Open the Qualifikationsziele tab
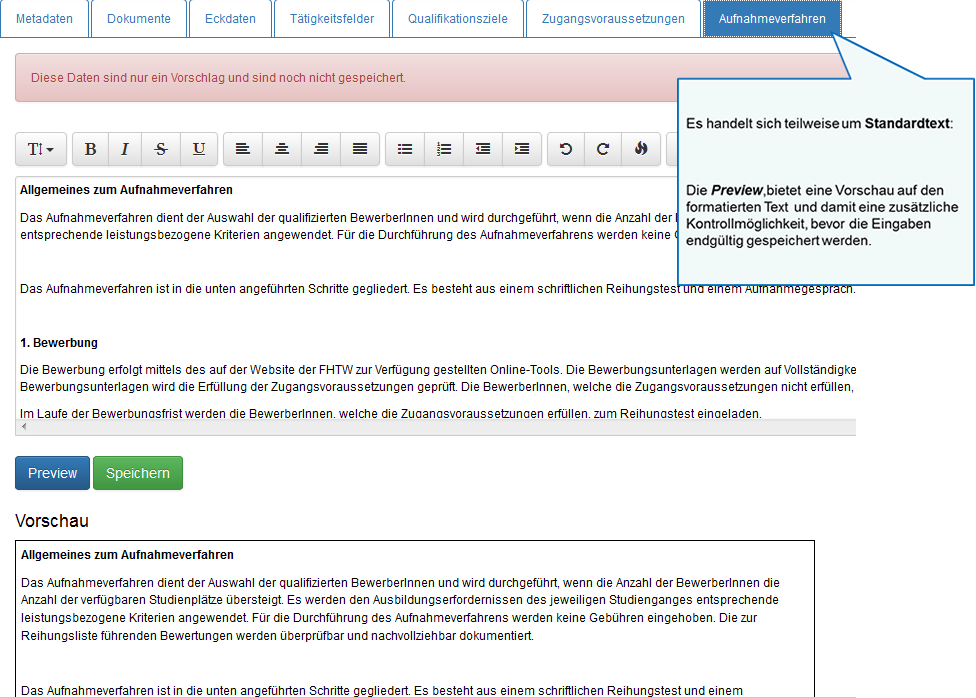976x698 pixels. click(x=457, y=19)
